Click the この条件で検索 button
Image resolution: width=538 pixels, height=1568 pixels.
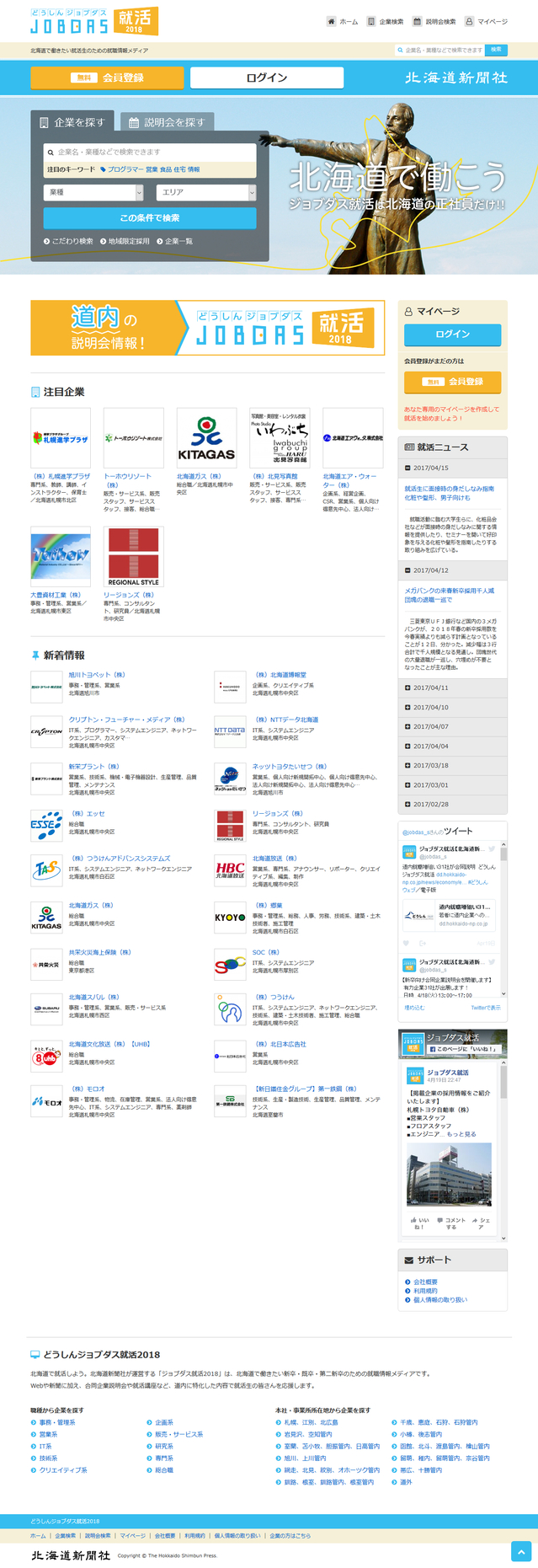pos(150,217)
